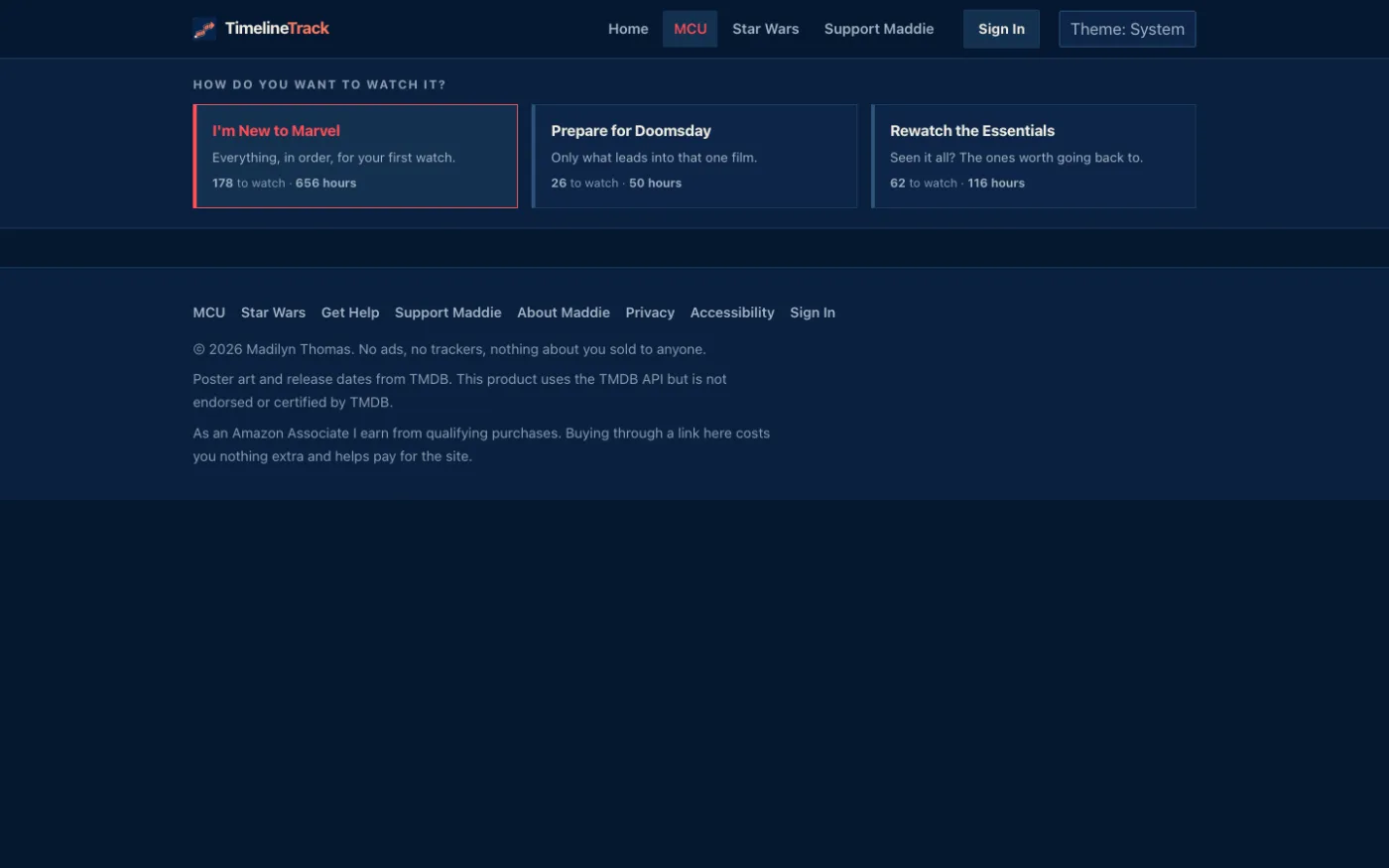Click the Get Help footer link

350,312
